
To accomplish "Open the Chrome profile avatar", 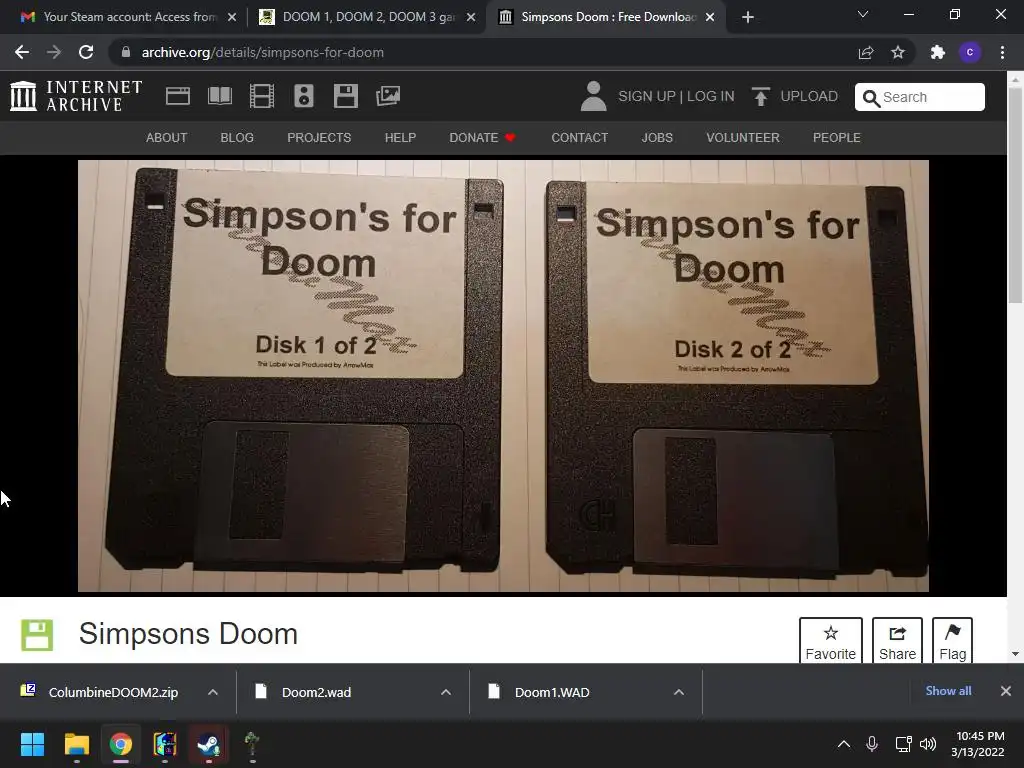I will tap(970, 52).
